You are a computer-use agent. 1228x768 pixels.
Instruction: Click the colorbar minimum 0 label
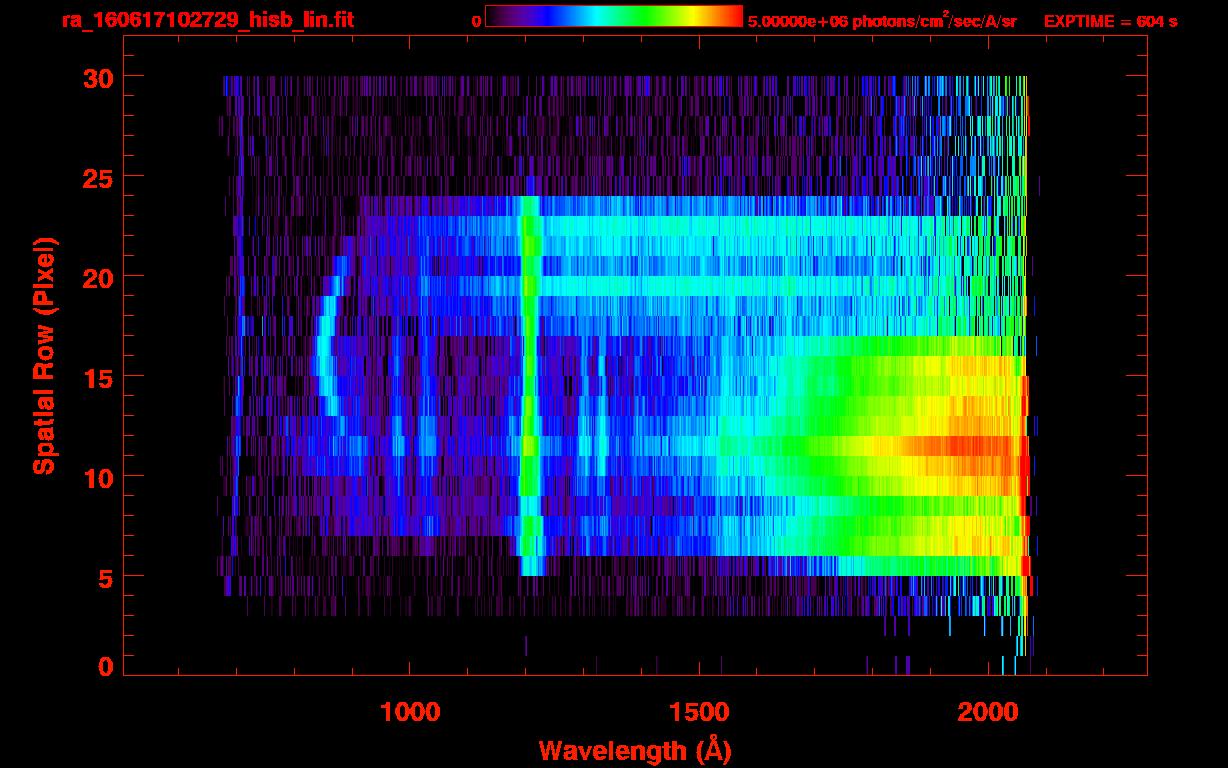(476, 21)
